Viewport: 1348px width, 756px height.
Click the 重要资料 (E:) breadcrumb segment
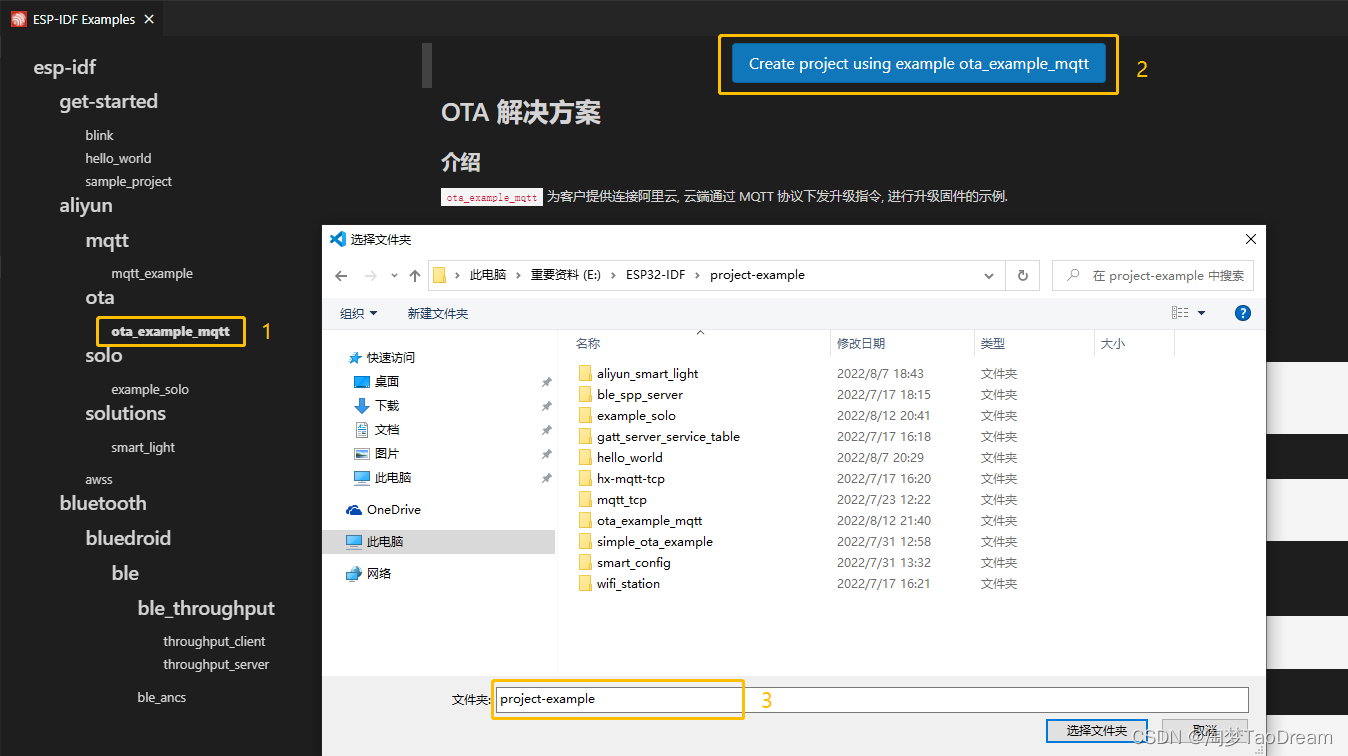566,275
